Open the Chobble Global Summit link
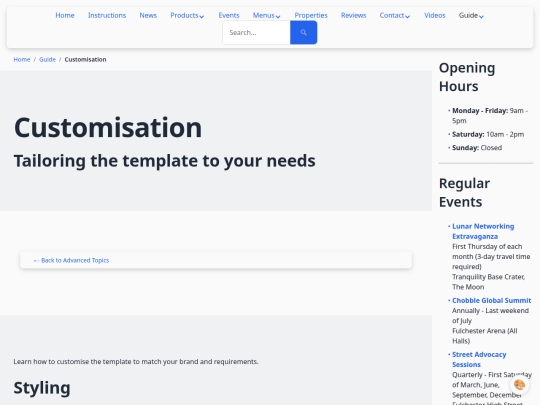The height and width of the screenshot is (405, 540). tap(491, 300)
